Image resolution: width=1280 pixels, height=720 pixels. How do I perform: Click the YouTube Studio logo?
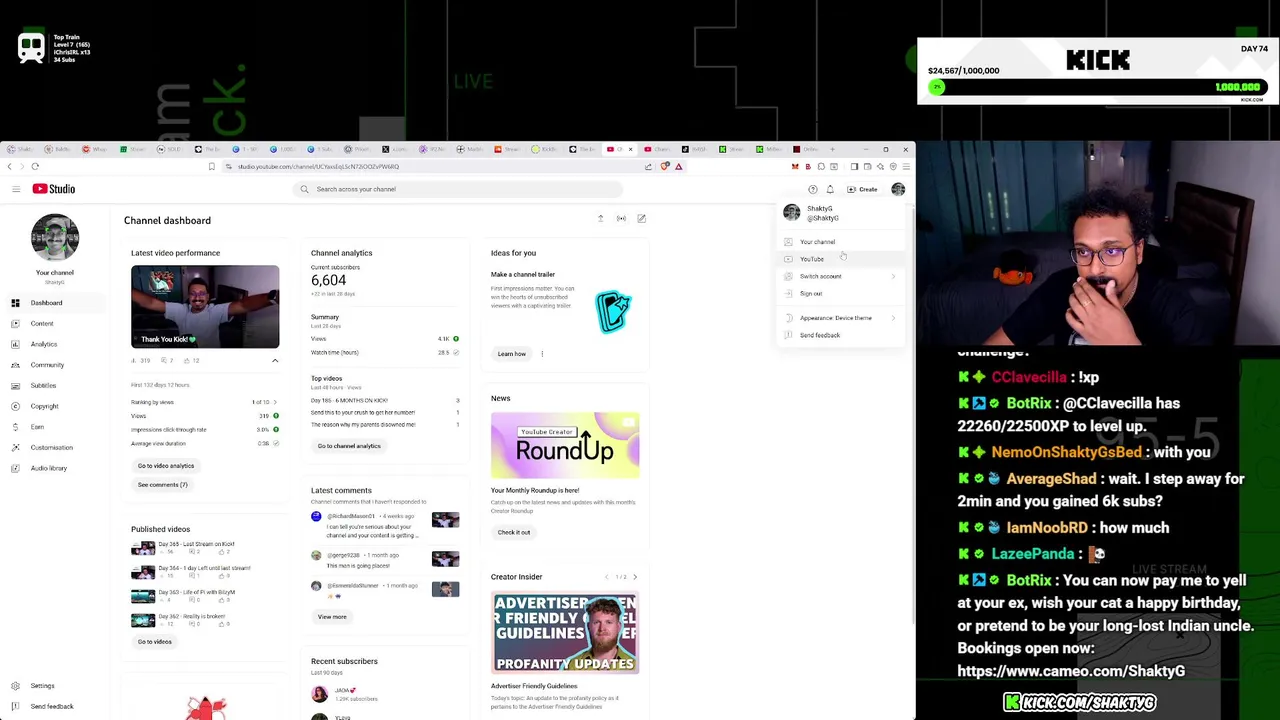(x=53, y=189)
